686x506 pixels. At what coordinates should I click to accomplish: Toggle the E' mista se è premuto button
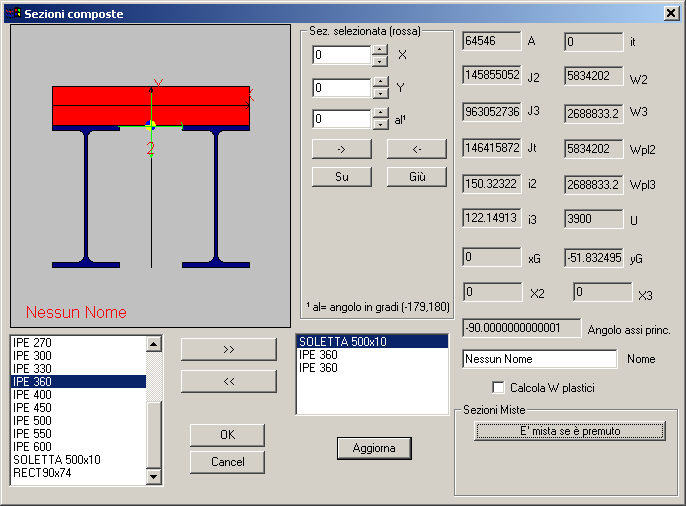pos(570,431)
